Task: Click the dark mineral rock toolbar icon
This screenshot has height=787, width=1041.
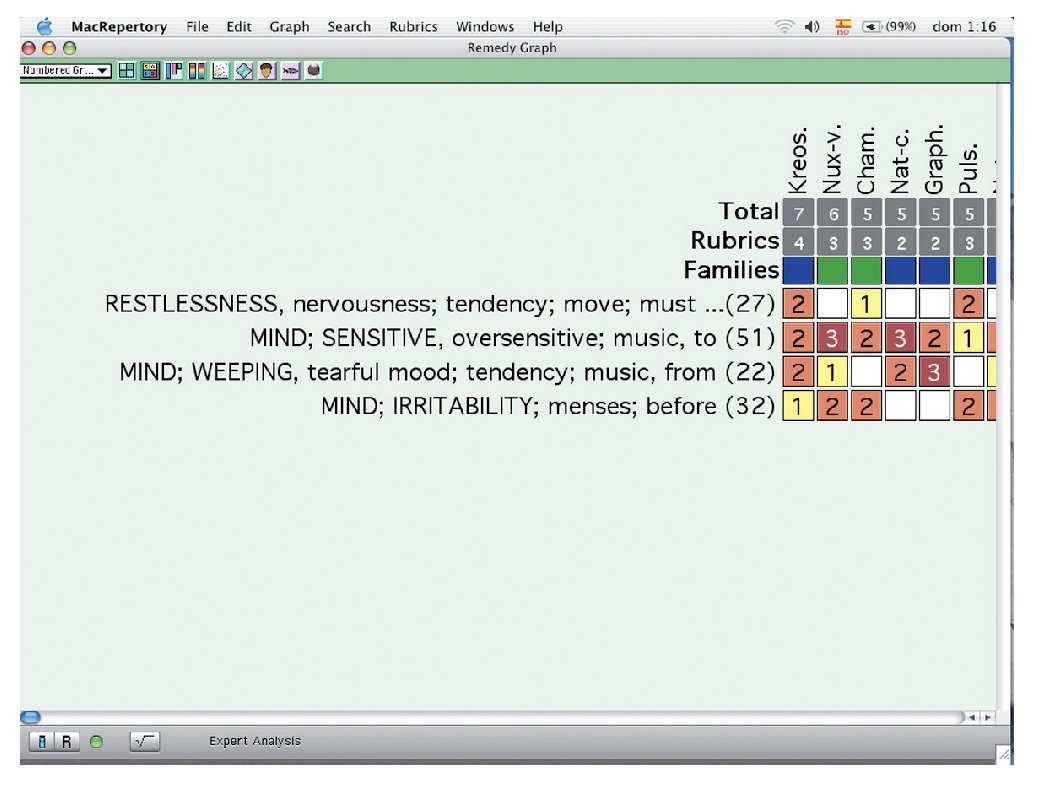Action: [313, 71]
